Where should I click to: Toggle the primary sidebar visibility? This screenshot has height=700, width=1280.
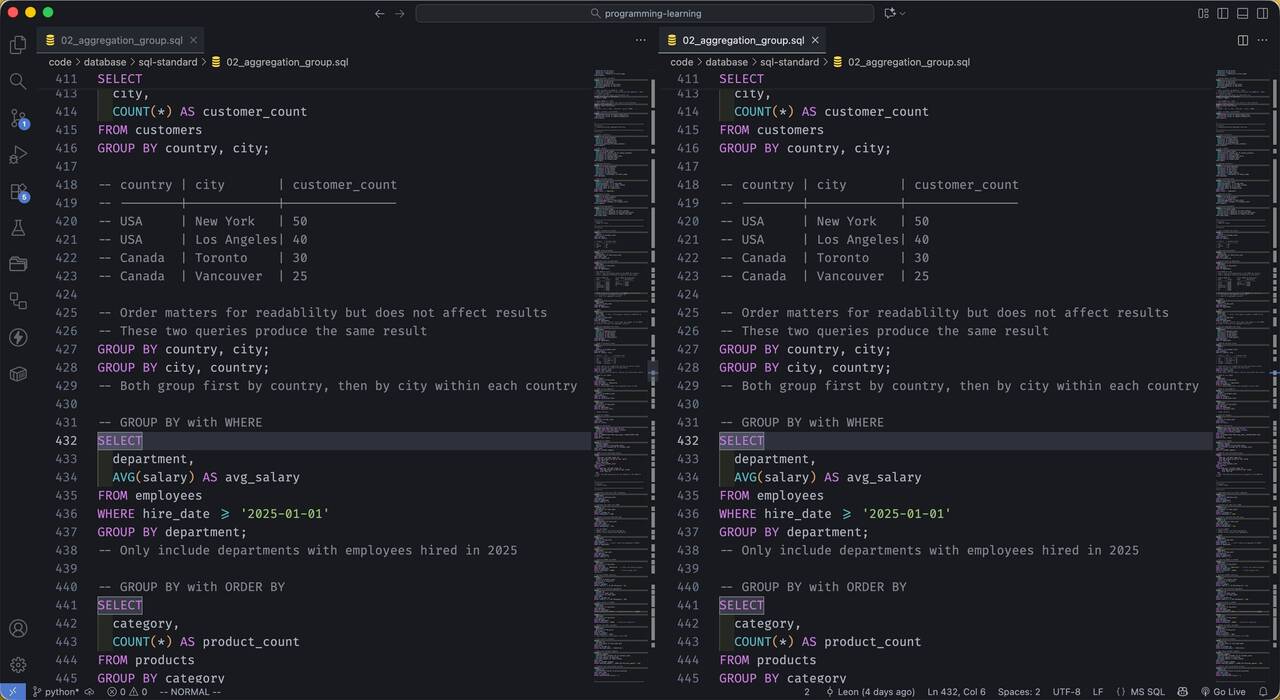pos(1223,13)
